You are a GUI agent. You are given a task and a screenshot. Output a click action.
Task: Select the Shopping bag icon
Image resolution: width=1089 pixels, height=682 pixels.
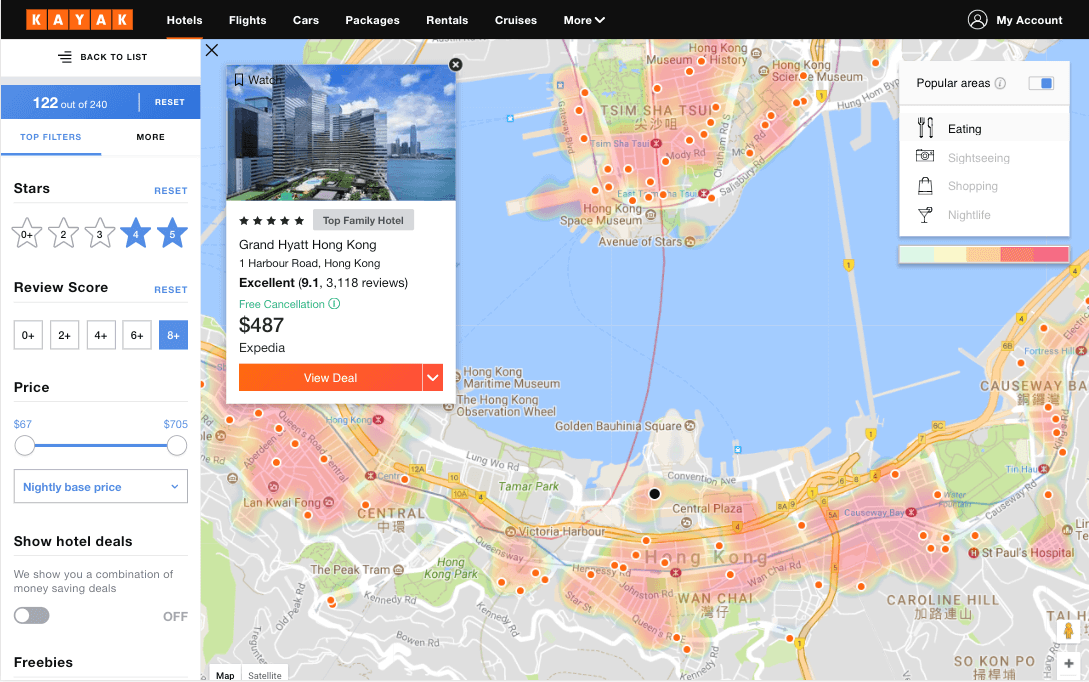(x=926, y=185)
